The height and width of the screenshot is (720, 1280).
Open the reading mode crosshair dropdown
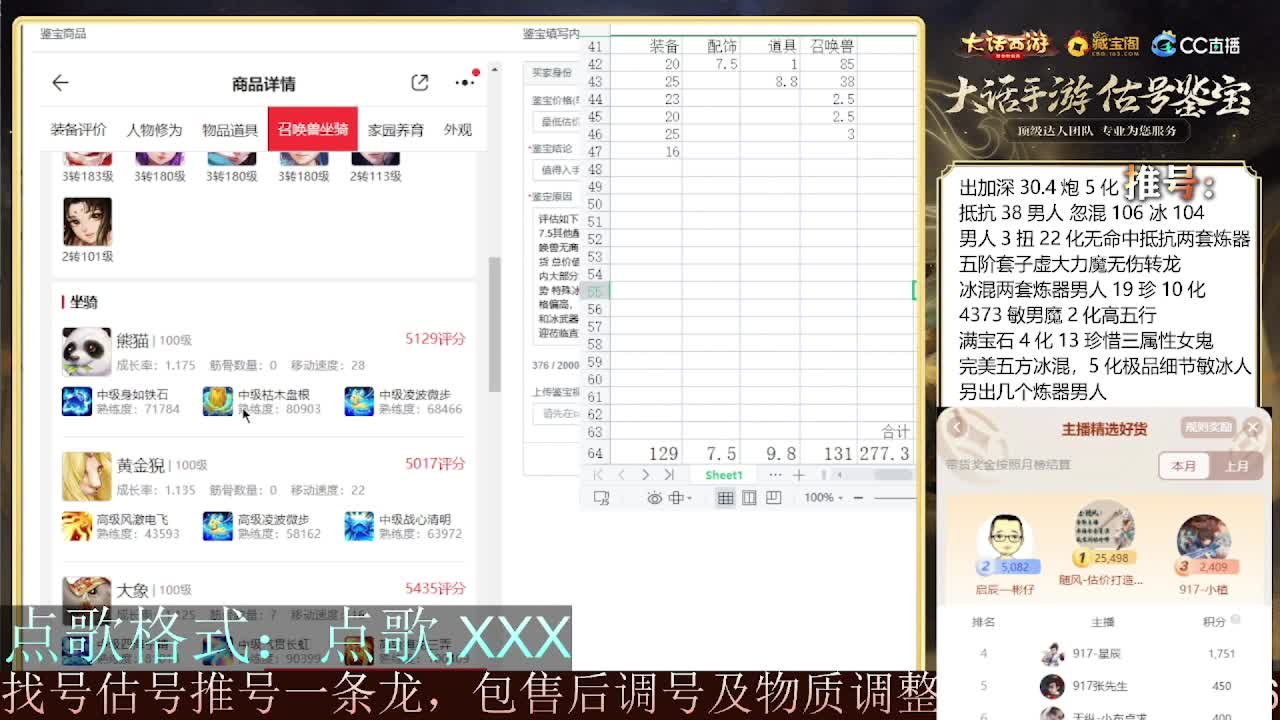pos(680,498)
